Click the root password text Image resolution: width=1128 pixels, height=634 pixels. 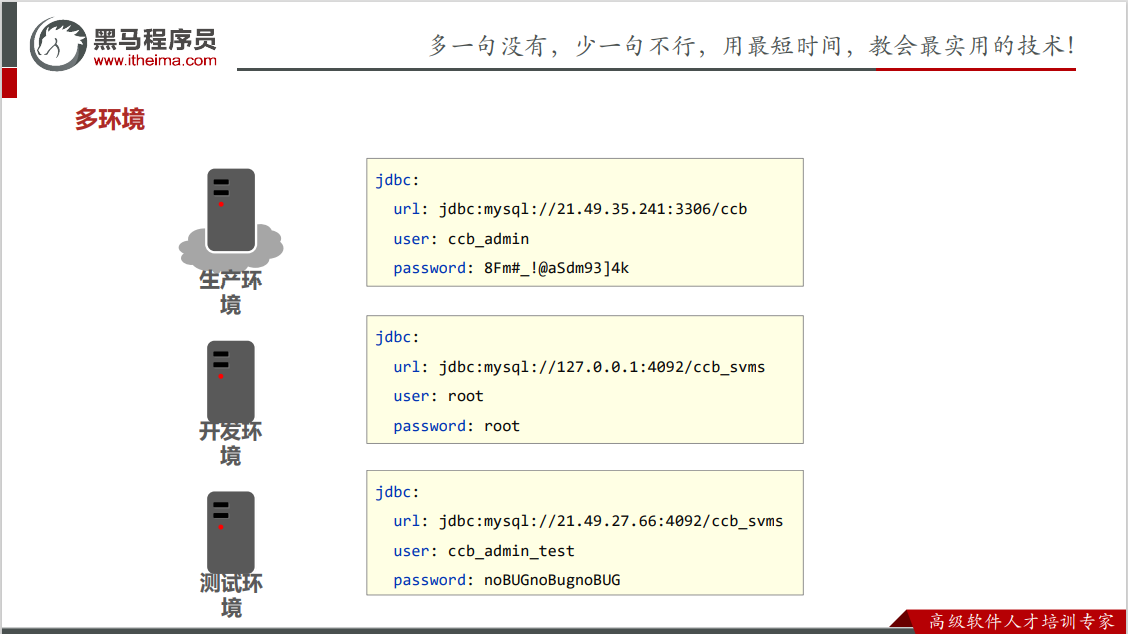503,425
